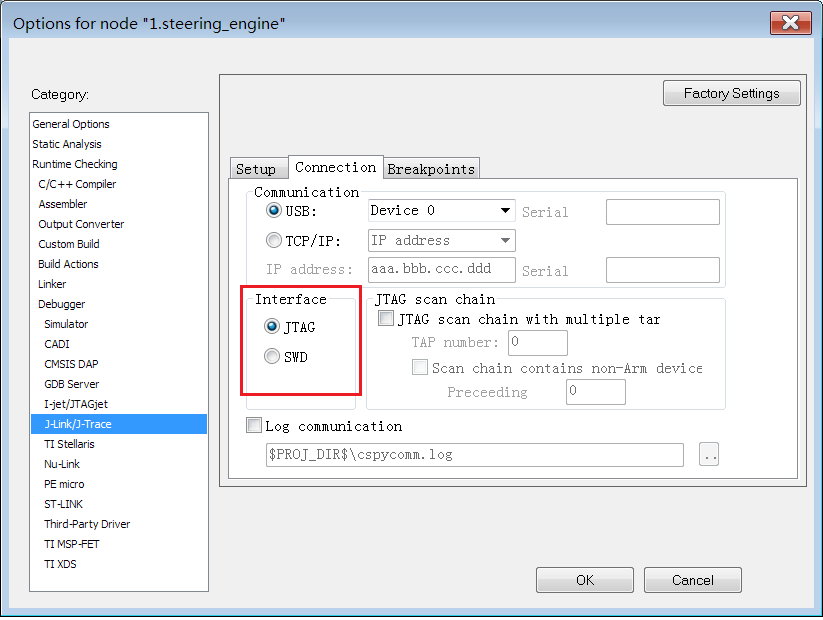This screenshot has height=620, width=823.
Task: Open the log file browse button
Action: click(708, 454)
